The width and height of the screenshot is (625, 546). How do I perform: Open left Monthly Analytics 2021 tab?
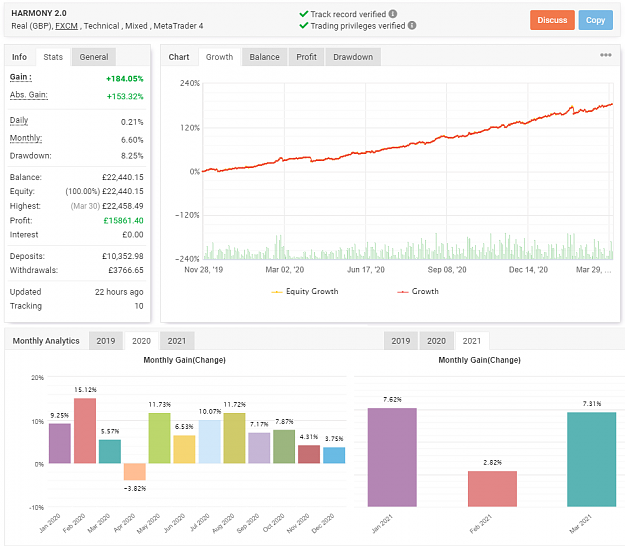coord(177,341)
